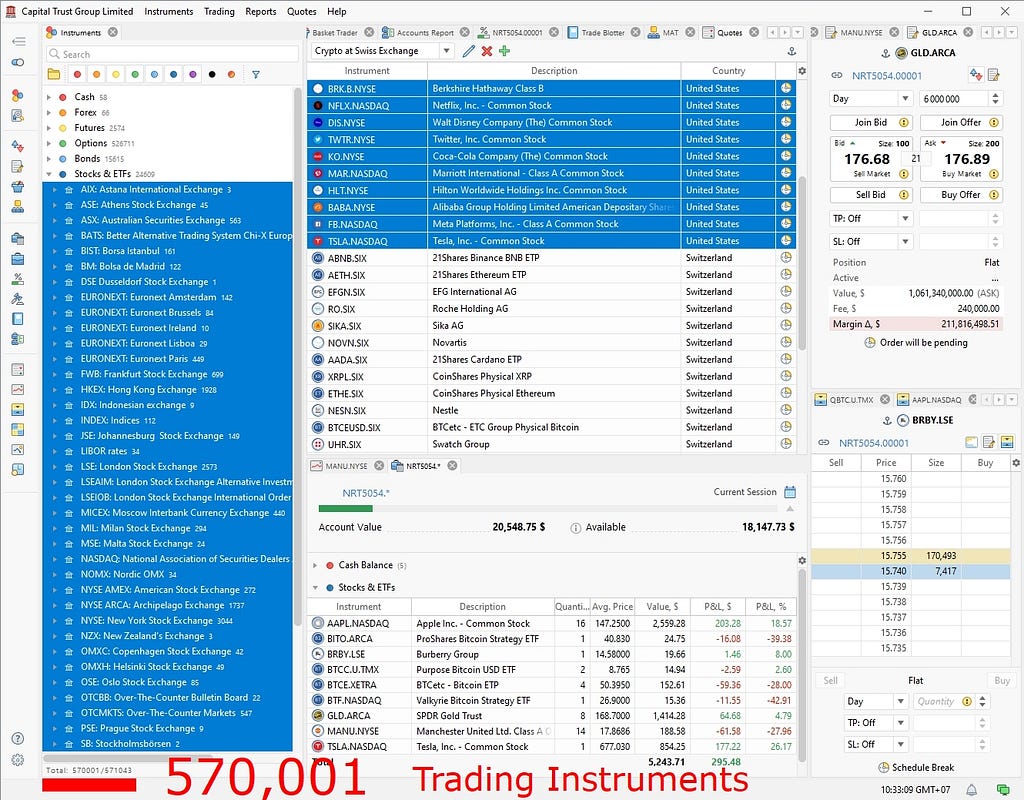
Task: Click the filter funnel icon in Instruments toolbar
Action: coord(256,74)
